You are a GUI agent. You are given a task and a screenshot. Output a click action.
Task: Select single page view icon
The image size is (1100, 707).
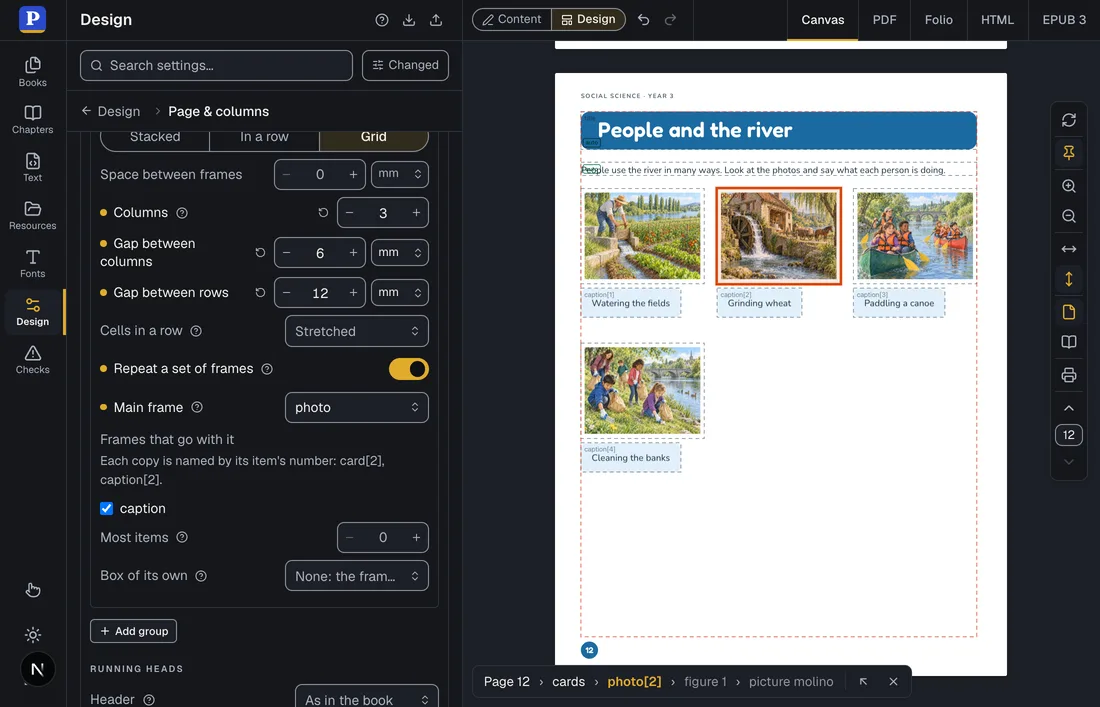click(x=1068, y=312)
